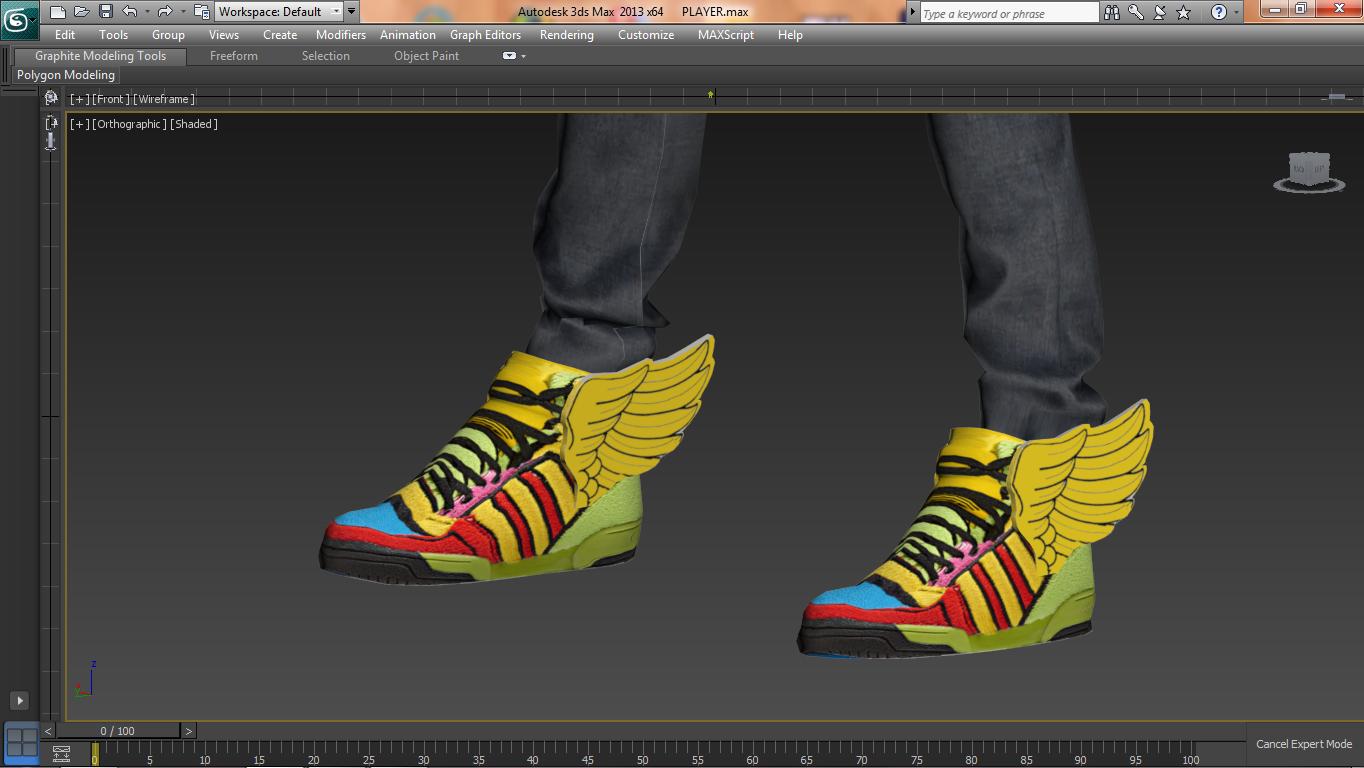Open the 3ds Max application menu logo
This screenshot has width=1364, height=768.
(x=17, y=18)
